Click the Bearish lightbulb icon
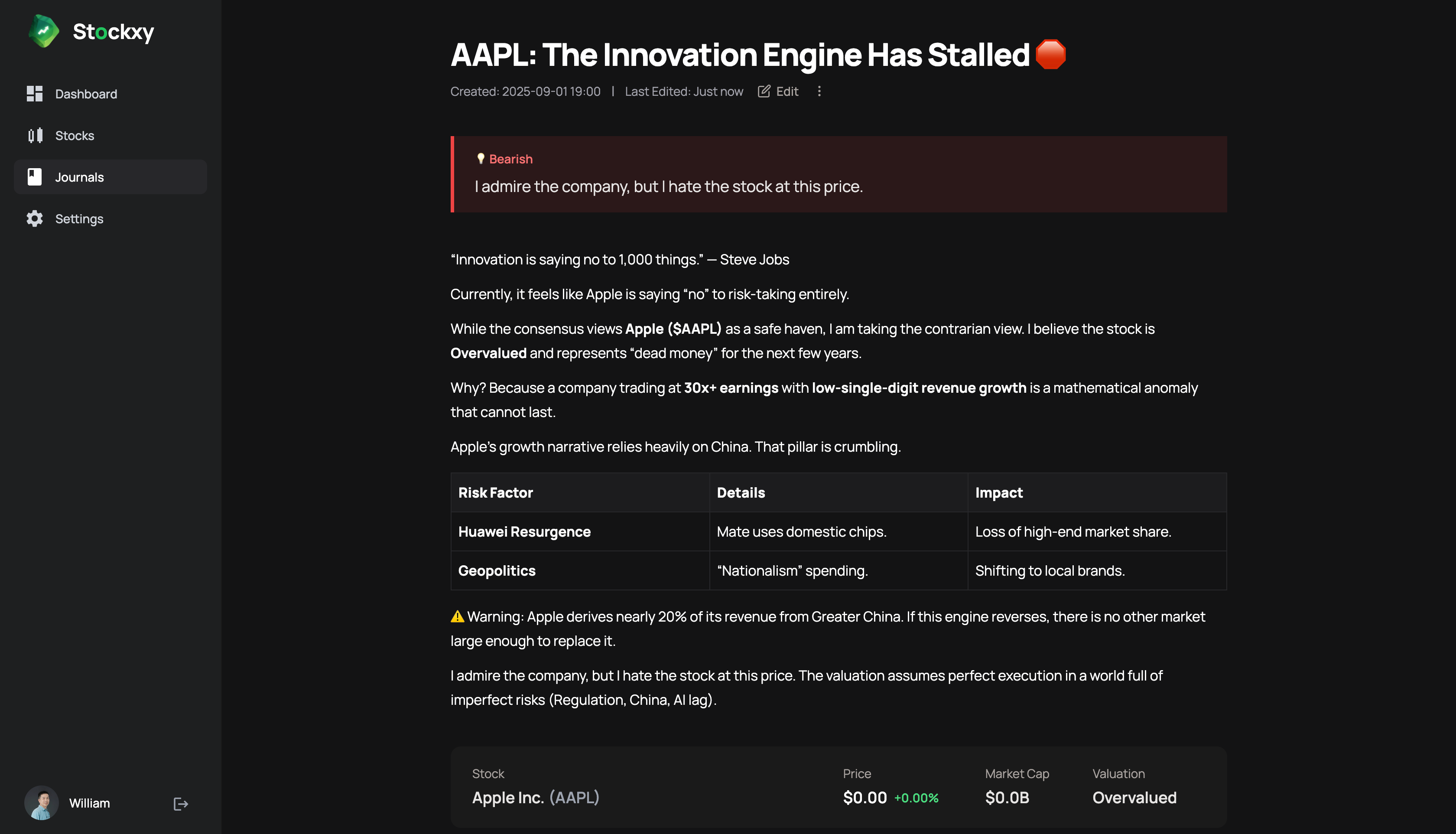The height and width of the screenshot is (834, 1456). click(481, 159)
